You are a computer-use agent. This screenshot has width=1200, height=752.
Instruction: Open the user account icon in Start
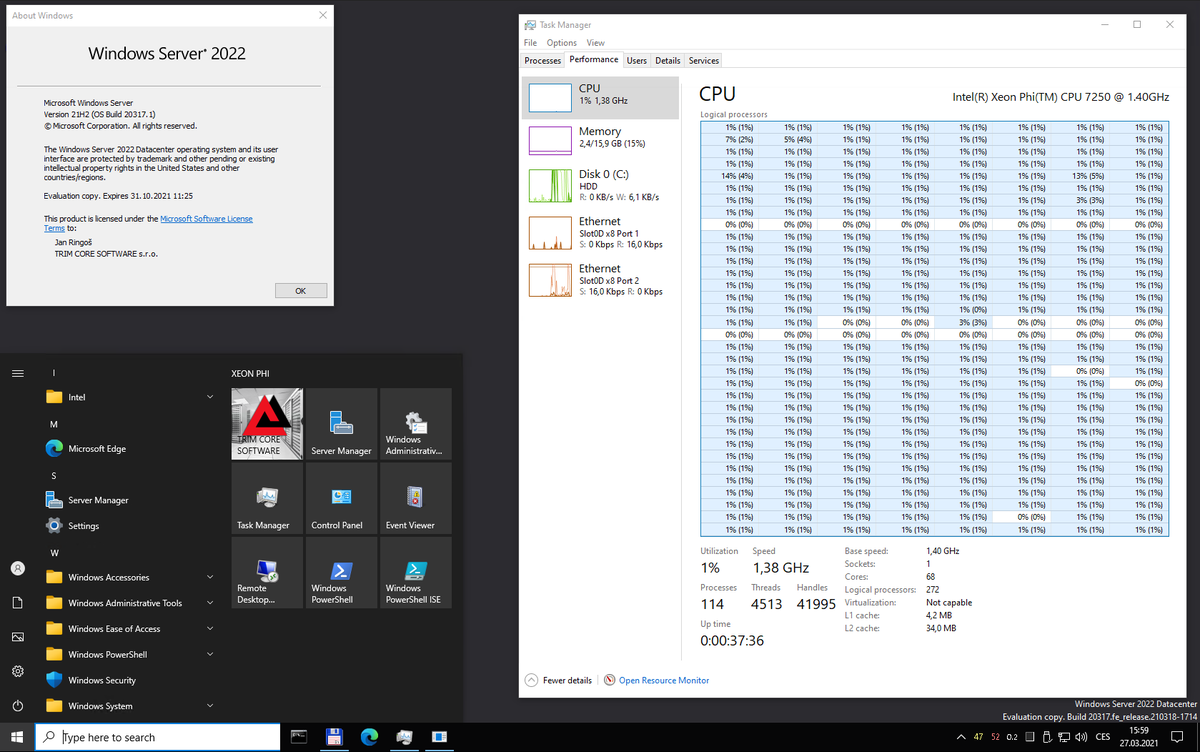(17, 568)
